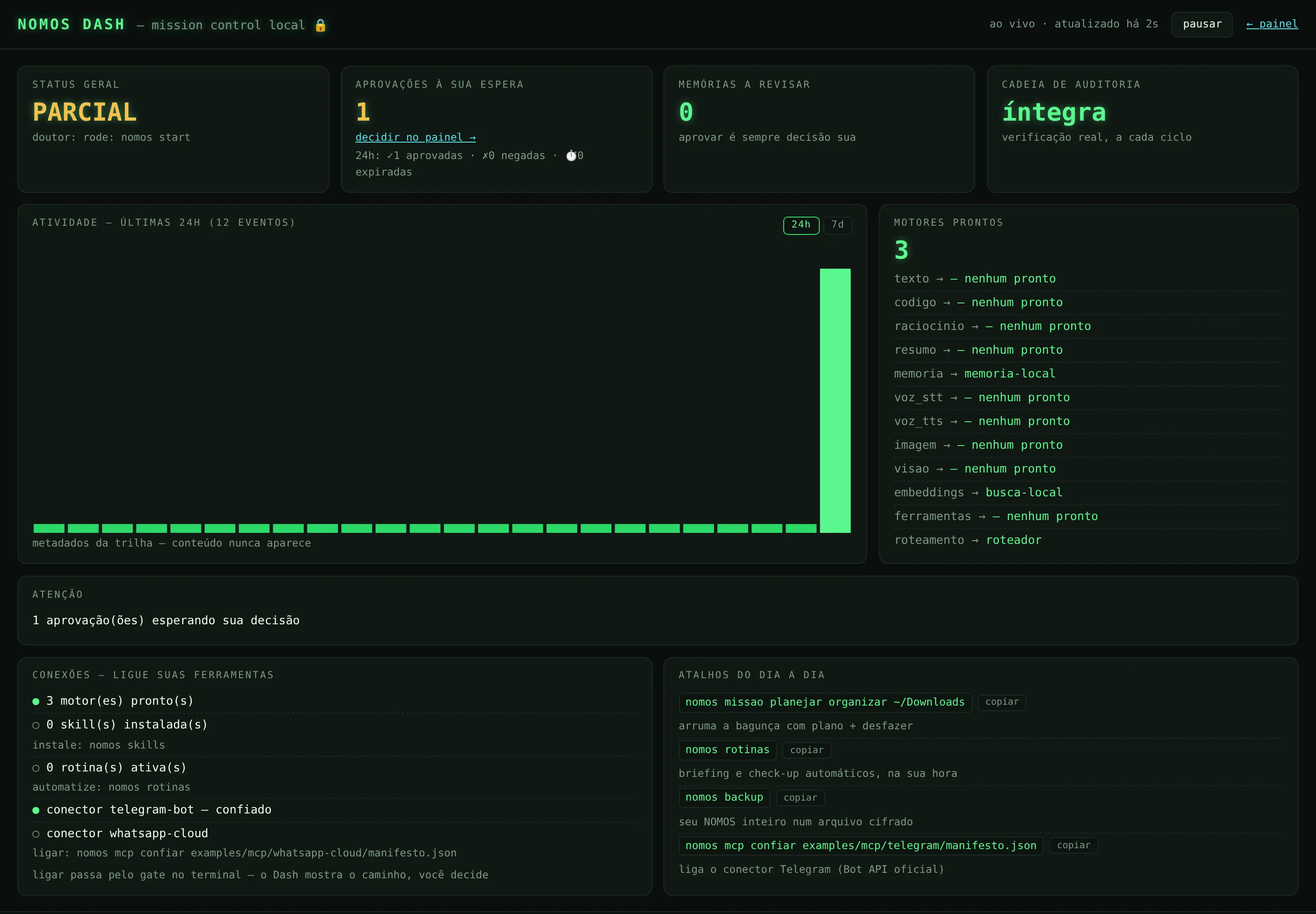Click the PARCIAL status value
Screen dimensions: 1316x914
tap(84, 112)
